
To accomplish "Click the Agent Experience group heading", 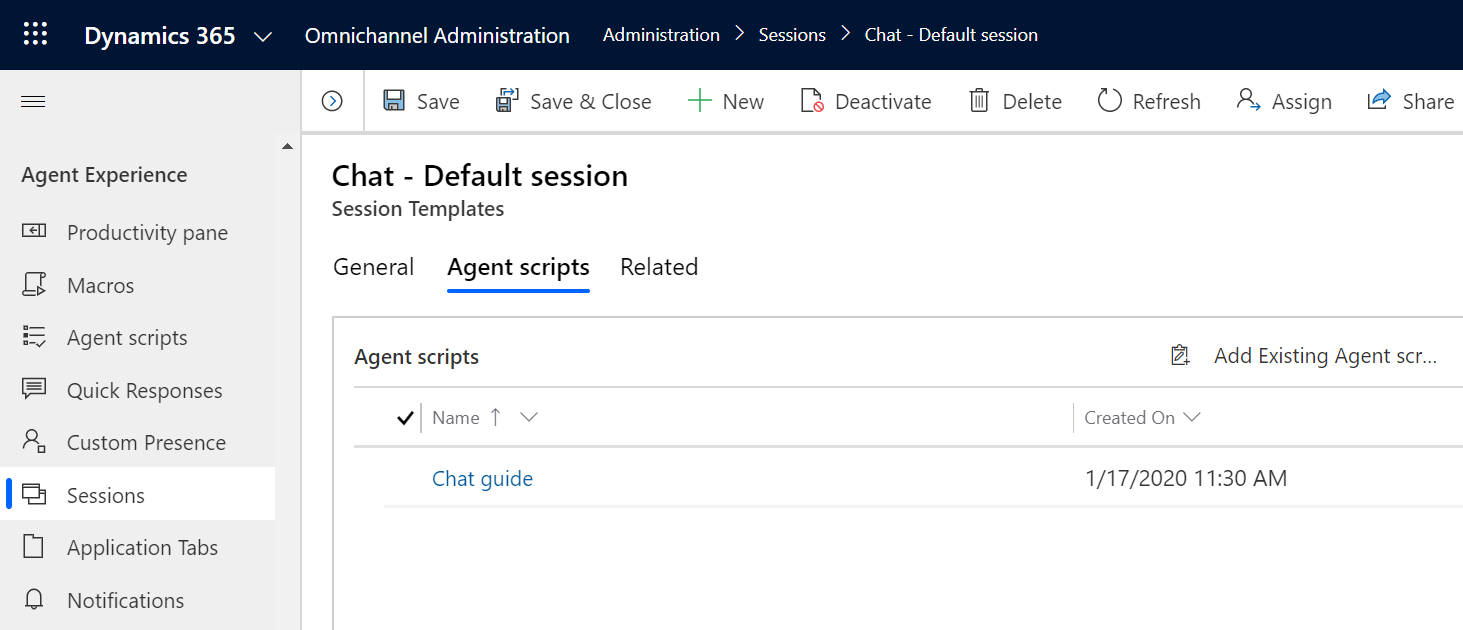I will (x=104, y=175).
